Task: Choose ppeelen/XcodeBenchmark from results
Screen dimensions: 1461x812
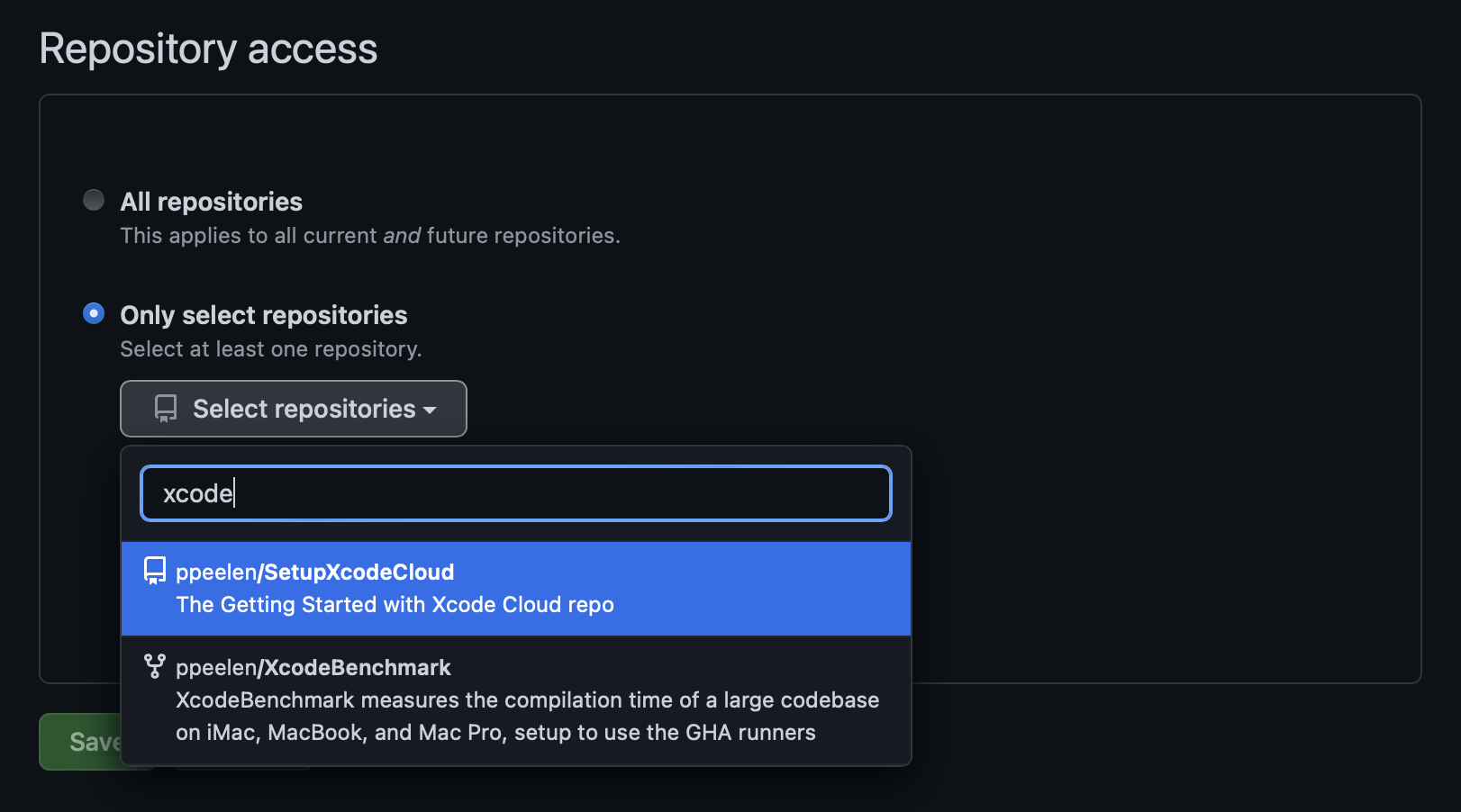Action: pyautogui.click(x=516, y=700)
